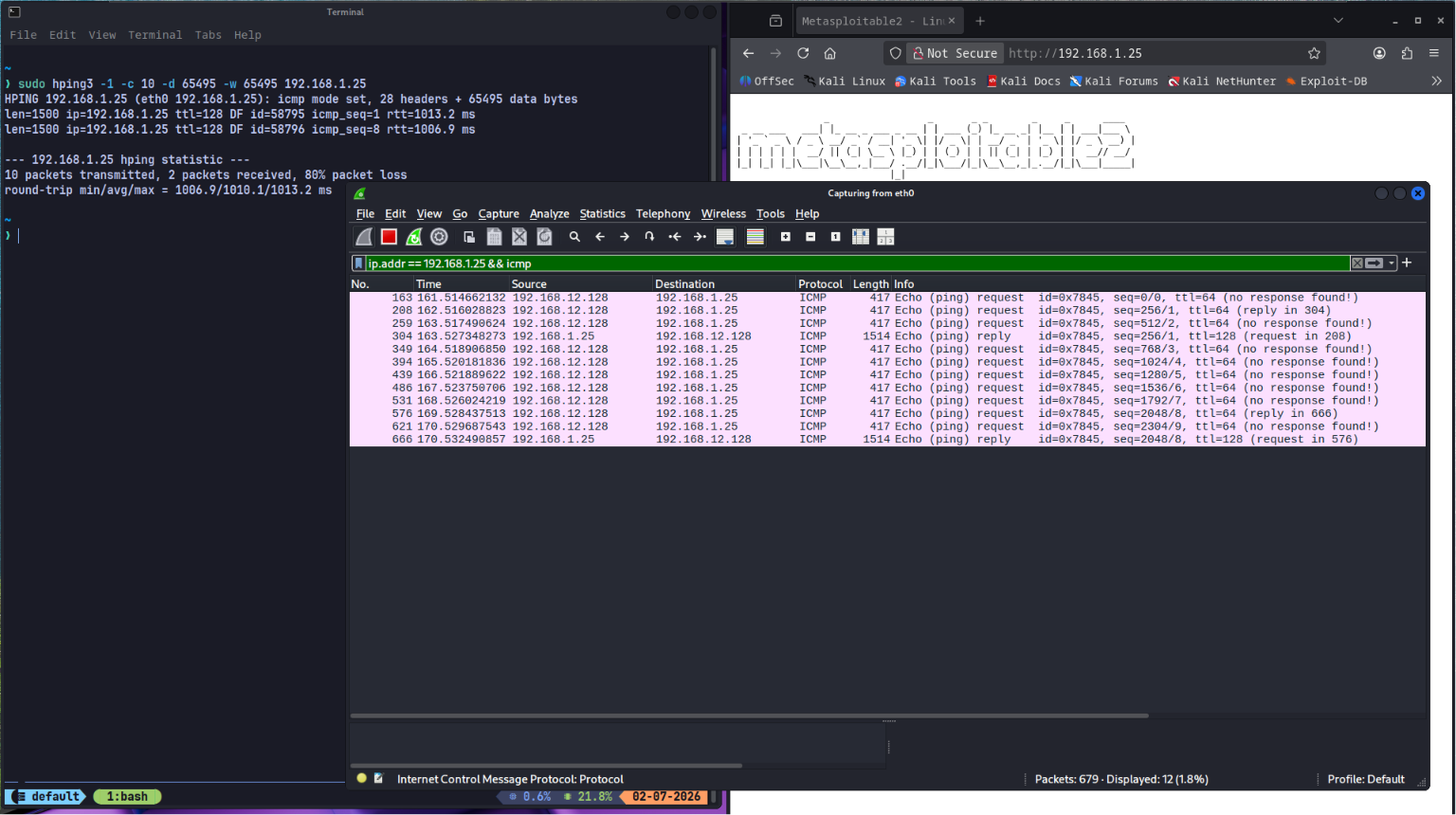The image size is (1456, 815).
Task: Click the Find a packet magnifier icon
Action: pos(574,237)
